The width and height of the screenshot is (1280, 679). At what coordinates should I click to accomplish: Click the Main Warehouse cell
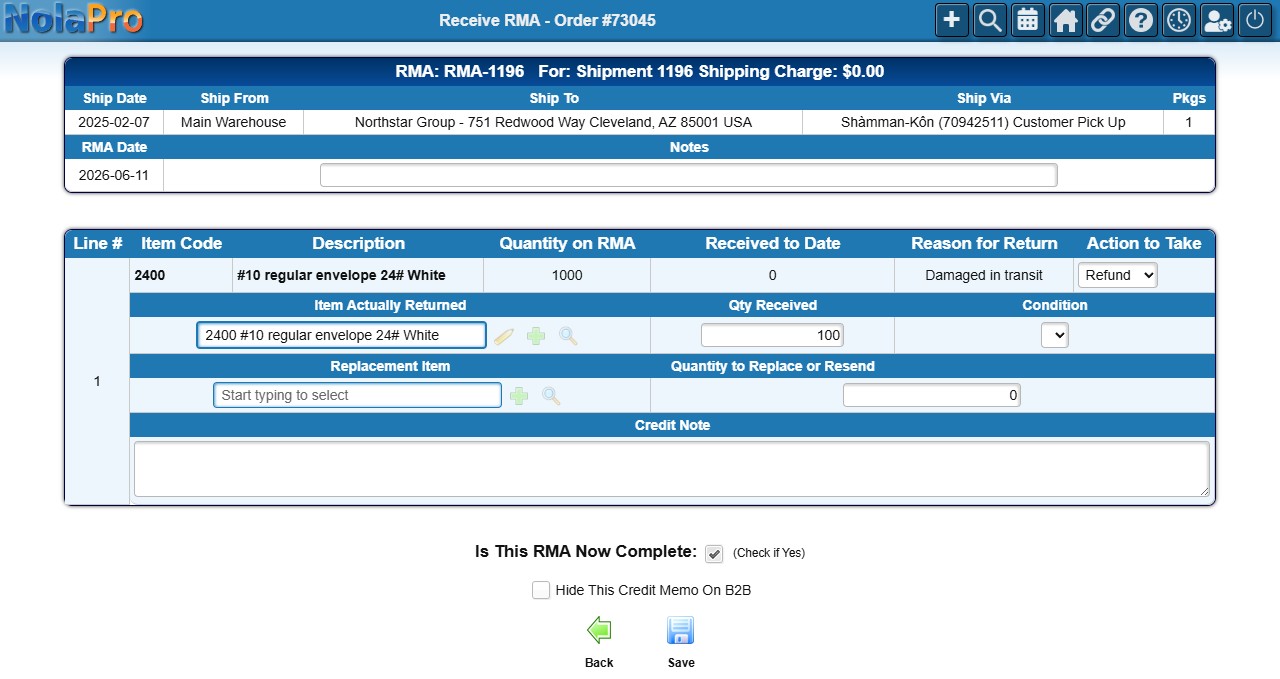(x=233, y=122)
